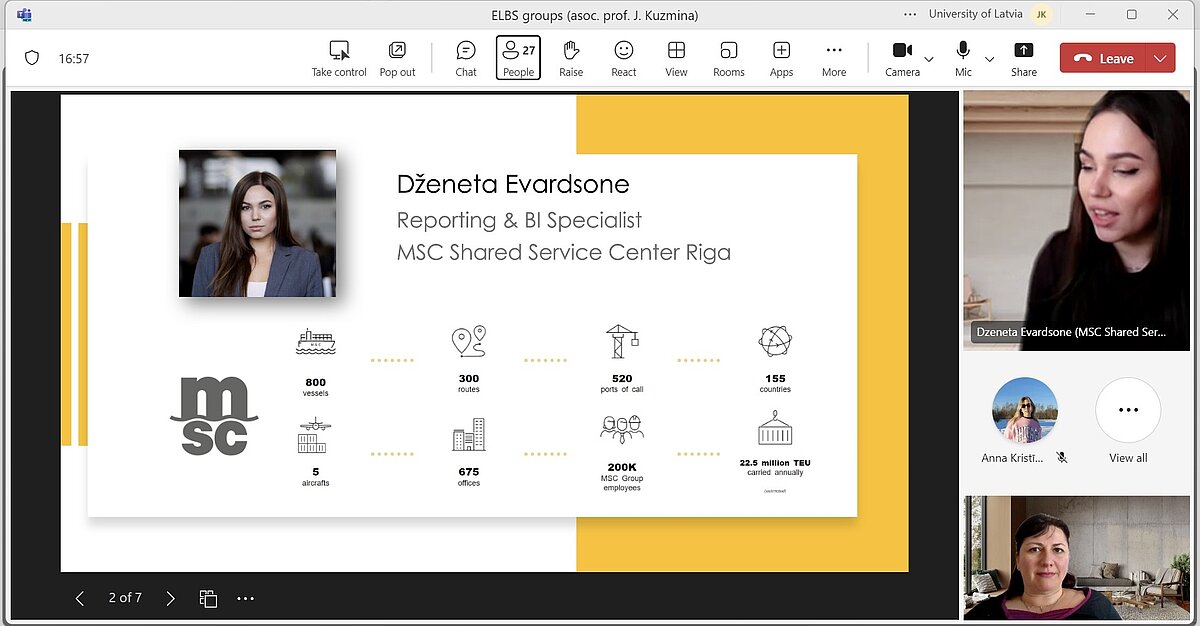Screen dimensions: 1200x626
Task: Click the TEU container icon
Action: point(775,429)
